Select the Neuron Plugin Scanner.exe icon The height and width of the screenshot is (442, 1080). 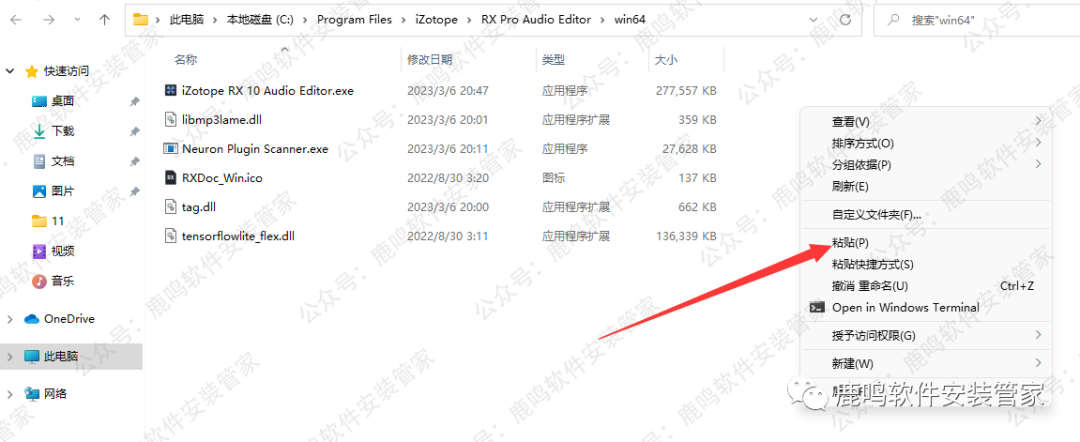pos(171,148)
